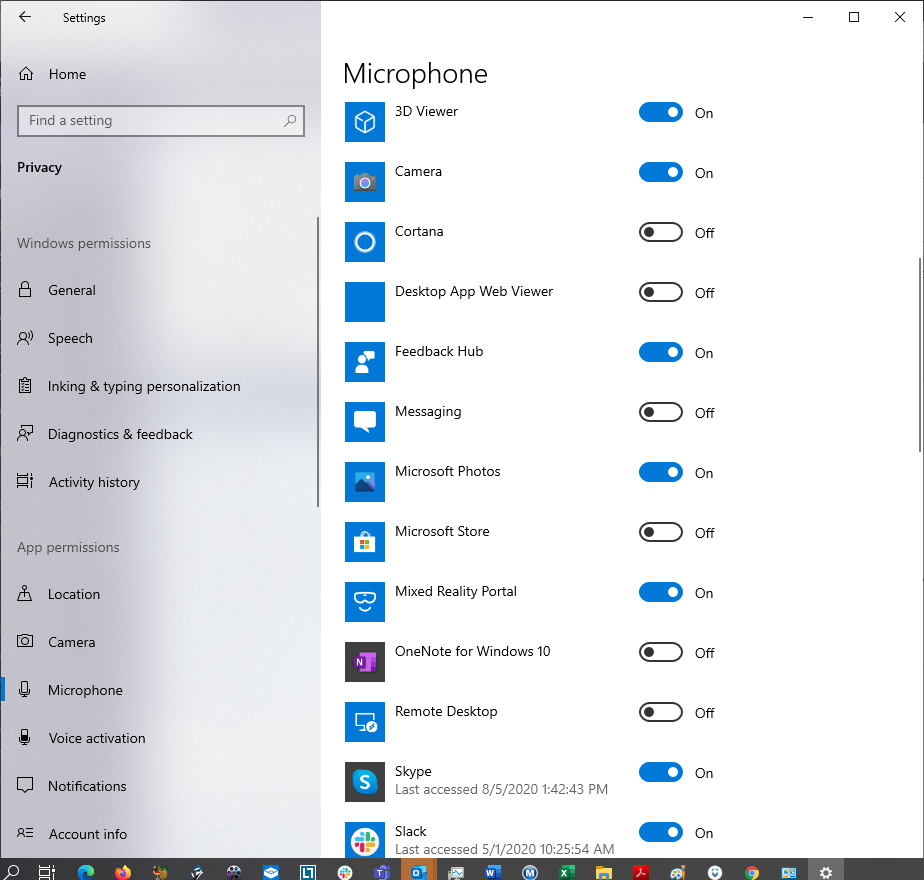
Task: Turn on Microsoft Store microphone access
Action: [661, 533]
